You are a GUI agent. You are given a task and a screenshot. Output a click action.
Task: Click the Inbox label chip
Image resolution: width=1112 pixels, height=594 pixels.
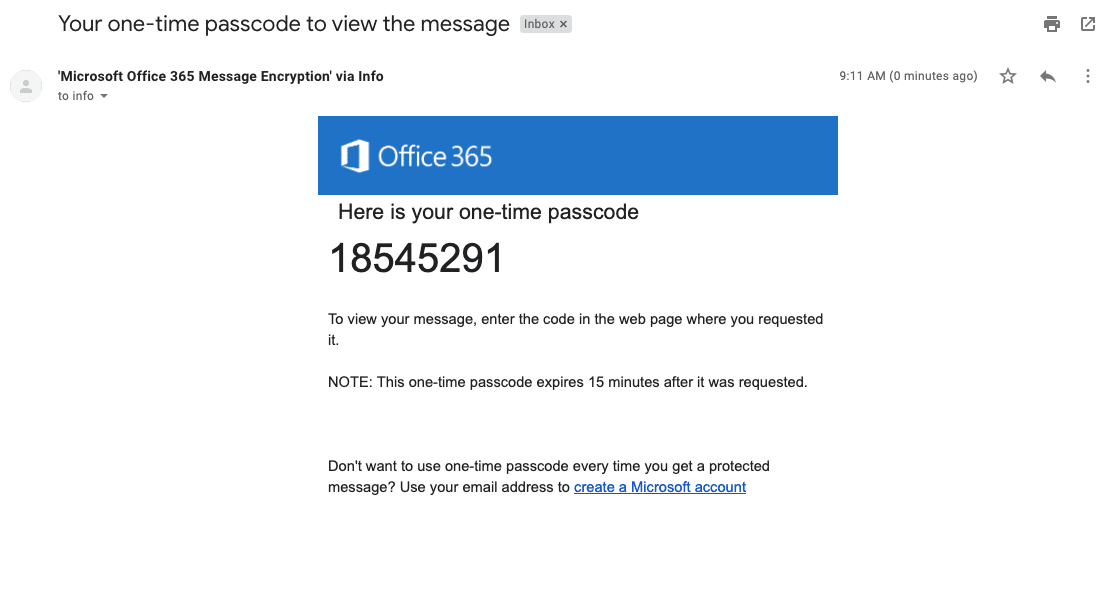click(x=539, y=24)
